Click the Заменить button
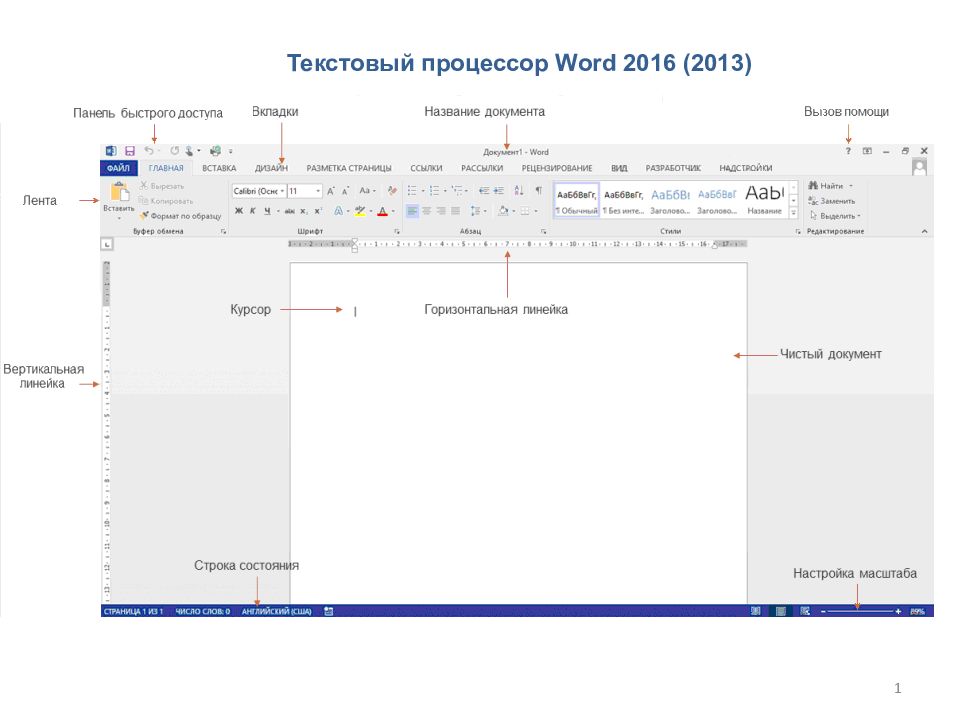 click(x=831, y=201)
